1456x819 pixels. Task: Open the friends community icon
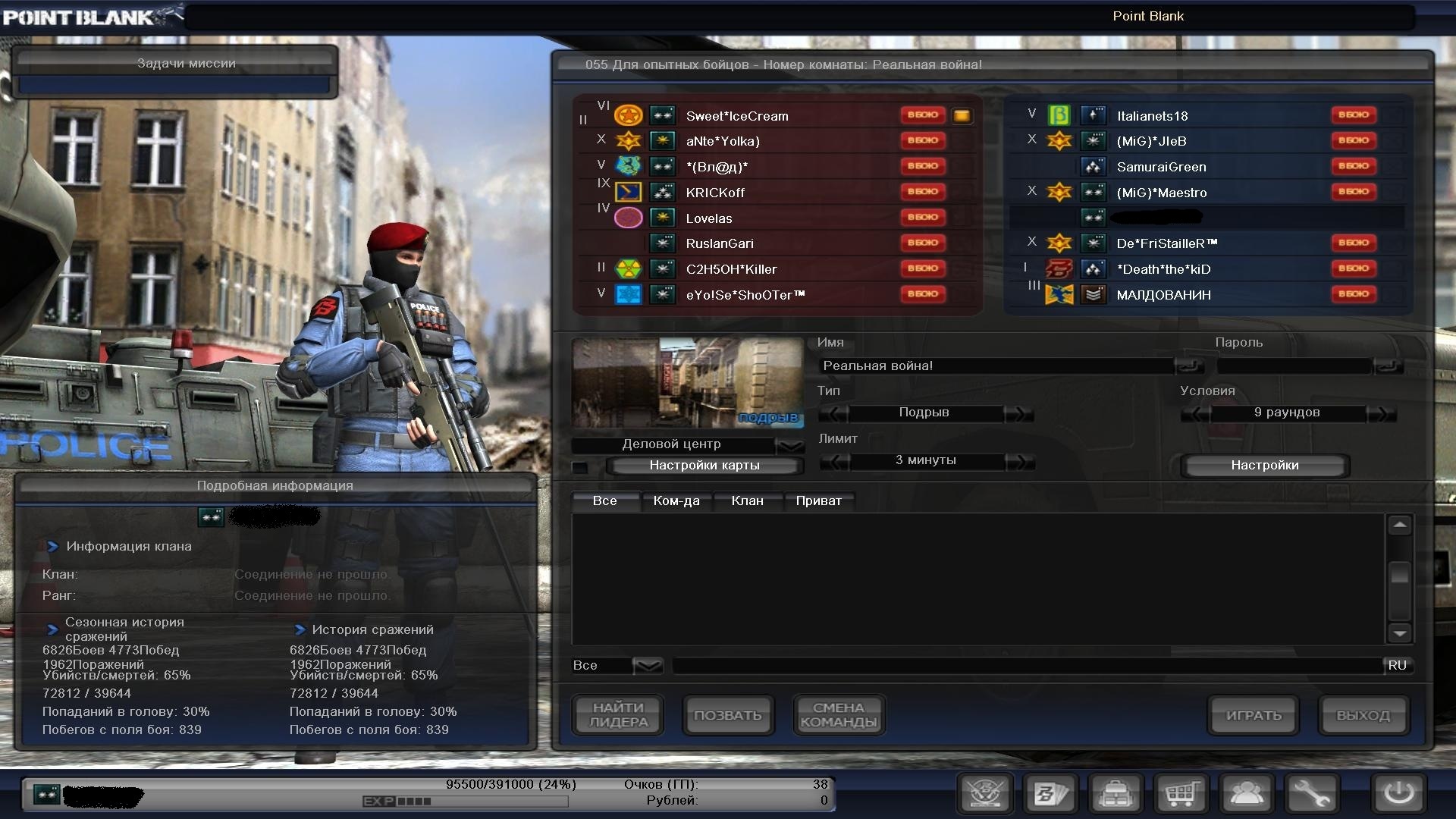point(1246,794)
